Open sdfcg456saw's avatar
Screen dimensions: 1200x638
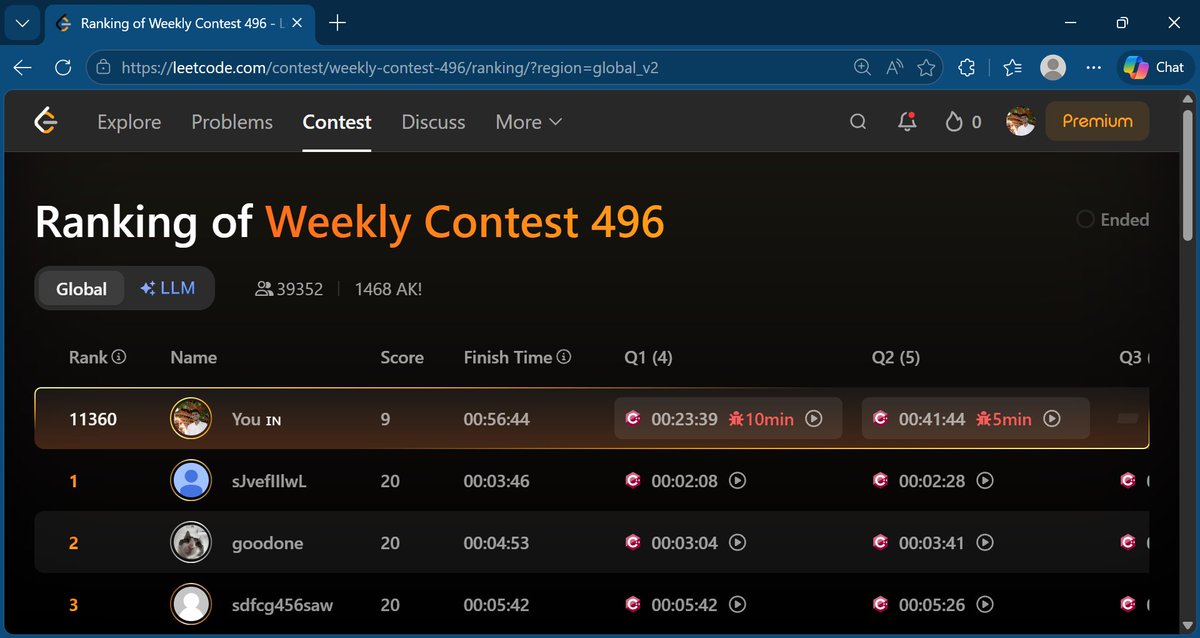(191, 605)
